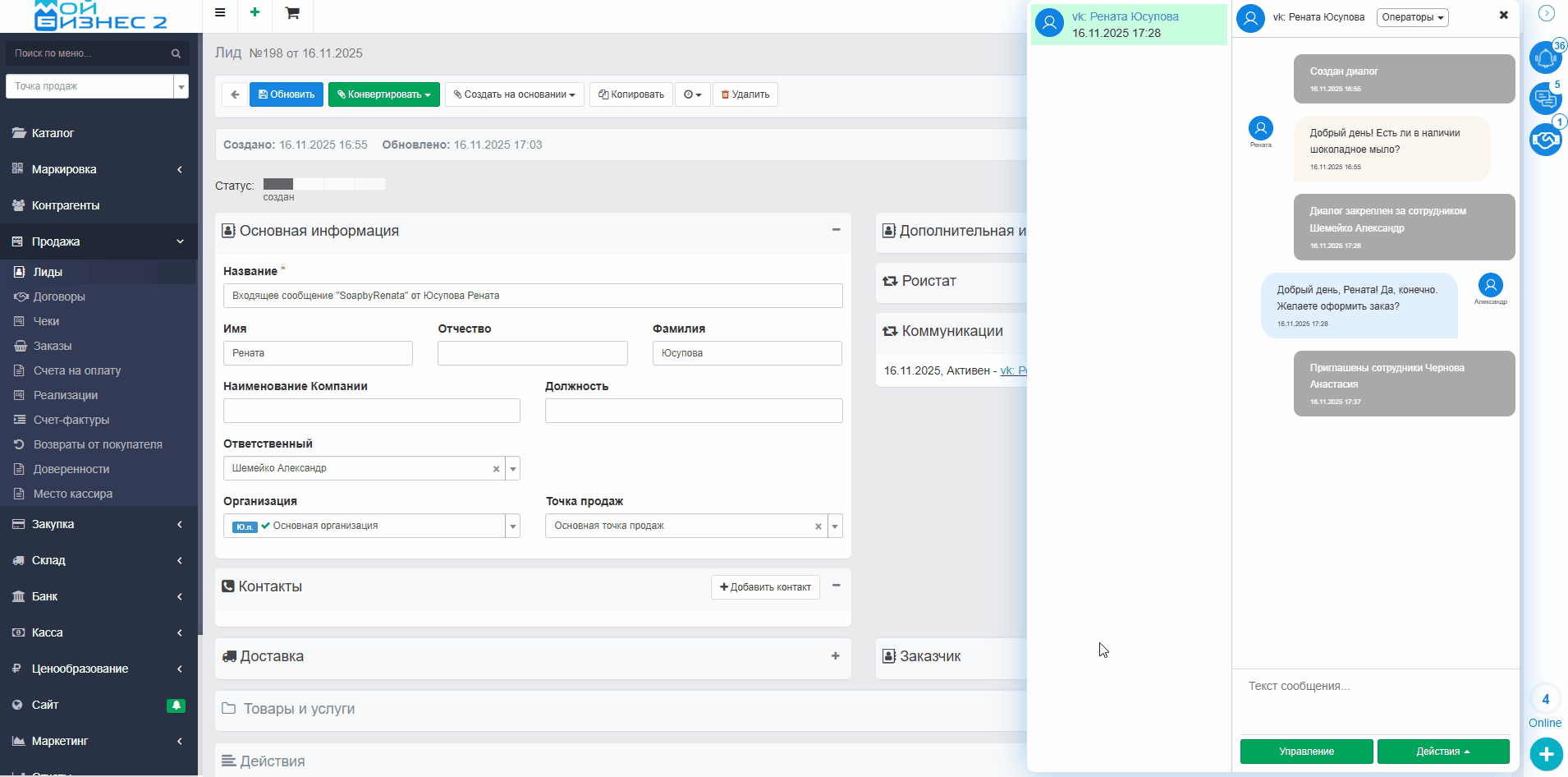Expand the Конвертировать dropdown button
Image resolution: width=1568 pixels, height=777 pixels.
(x=383, y=94)
